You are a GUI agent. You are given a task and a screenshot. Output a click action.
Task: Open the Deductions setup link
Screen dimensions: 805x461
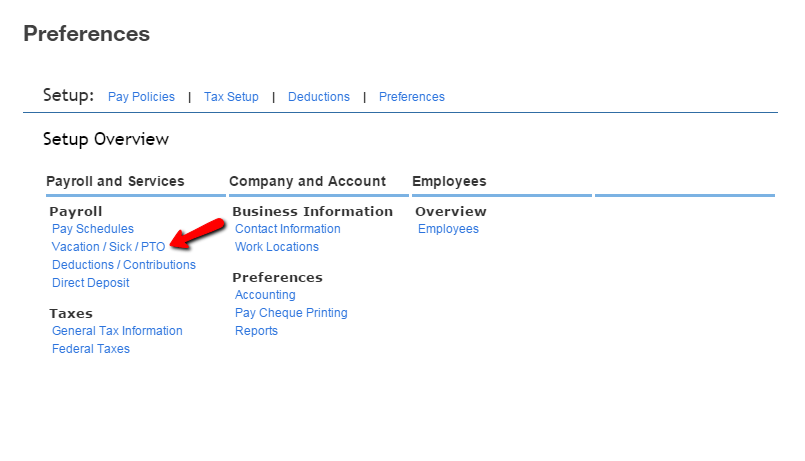pos(319,97)
